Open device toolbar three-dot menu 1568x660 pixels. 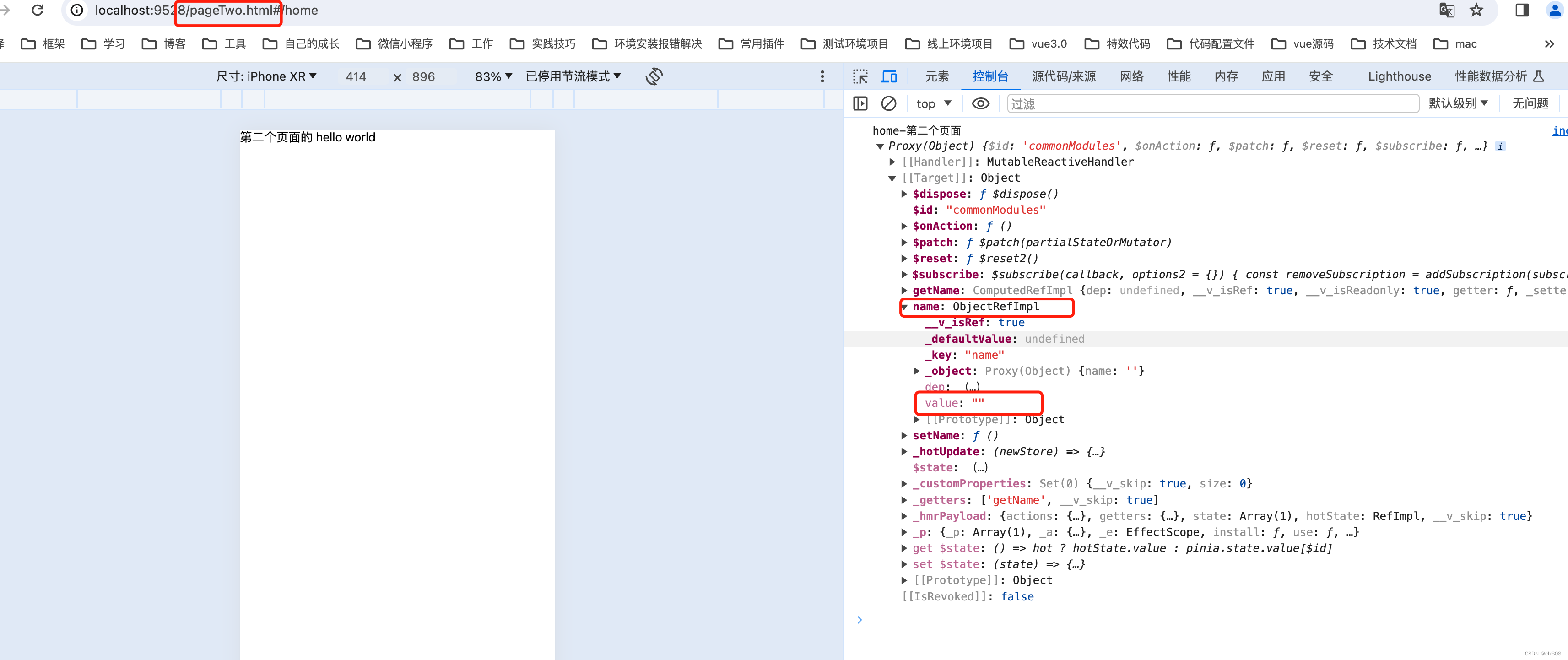(822, 76)
